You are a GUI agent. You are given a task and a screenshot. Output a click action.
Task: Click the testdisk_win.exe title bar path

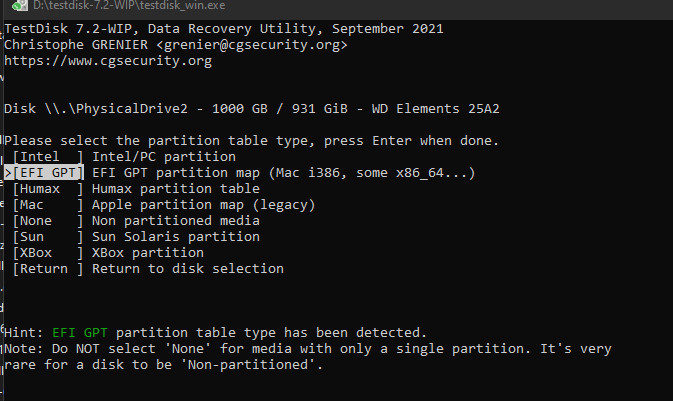point(102,8)
